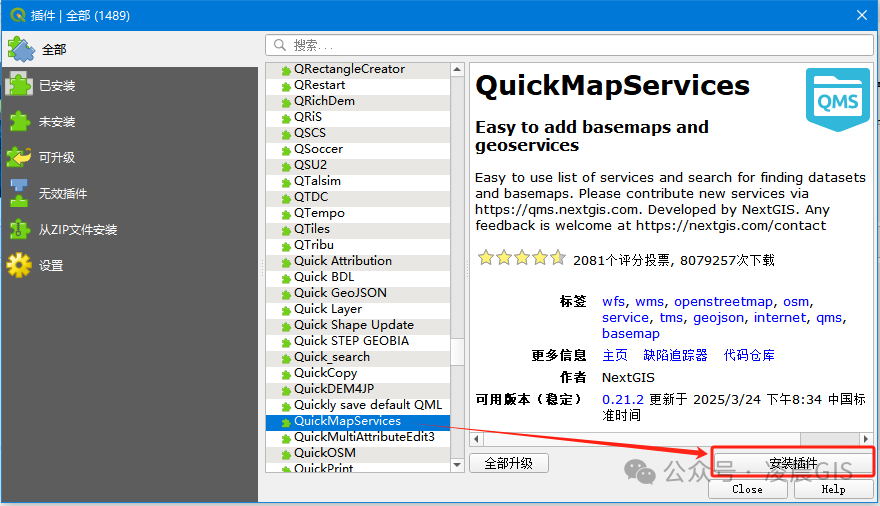Select the highlighted QuickMapServices entry
Image resolution: width=880 pixels, height=506 pixels.
(x=358, y=421)
